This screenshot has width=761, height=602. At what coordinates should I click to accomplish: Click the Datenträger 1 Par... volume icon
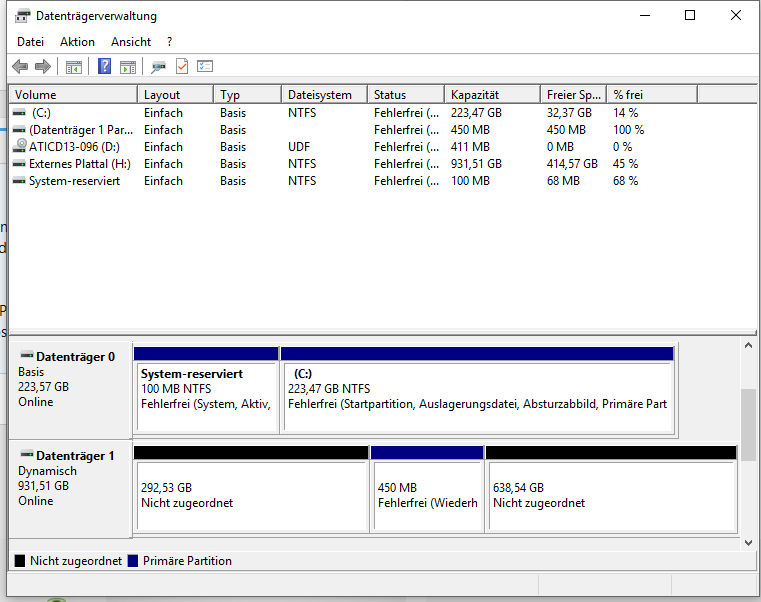click(19, 130)
